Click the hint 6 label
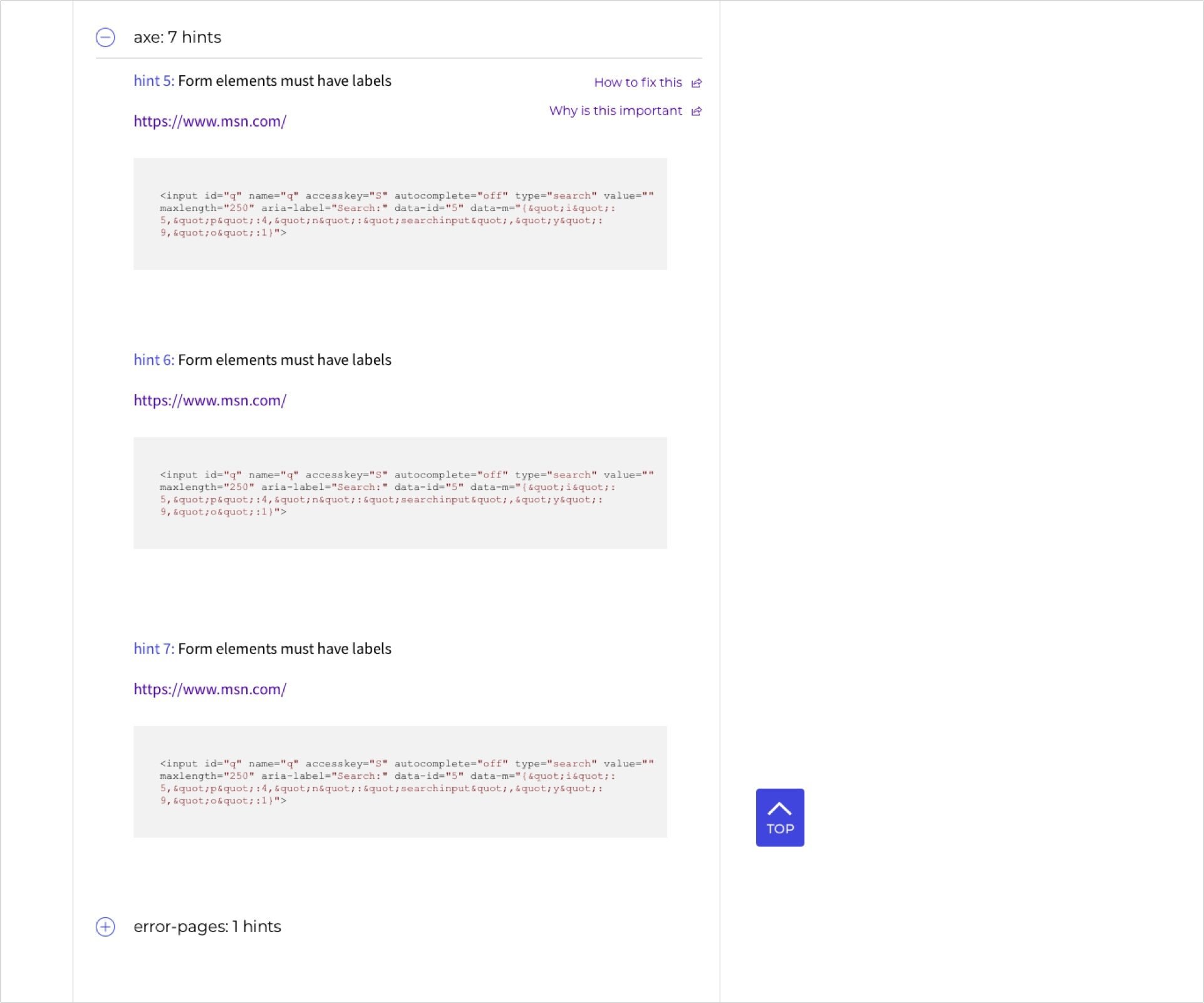Image resolution: width=1204 pixels, height=1003 pixels. [x=154, y=360]
